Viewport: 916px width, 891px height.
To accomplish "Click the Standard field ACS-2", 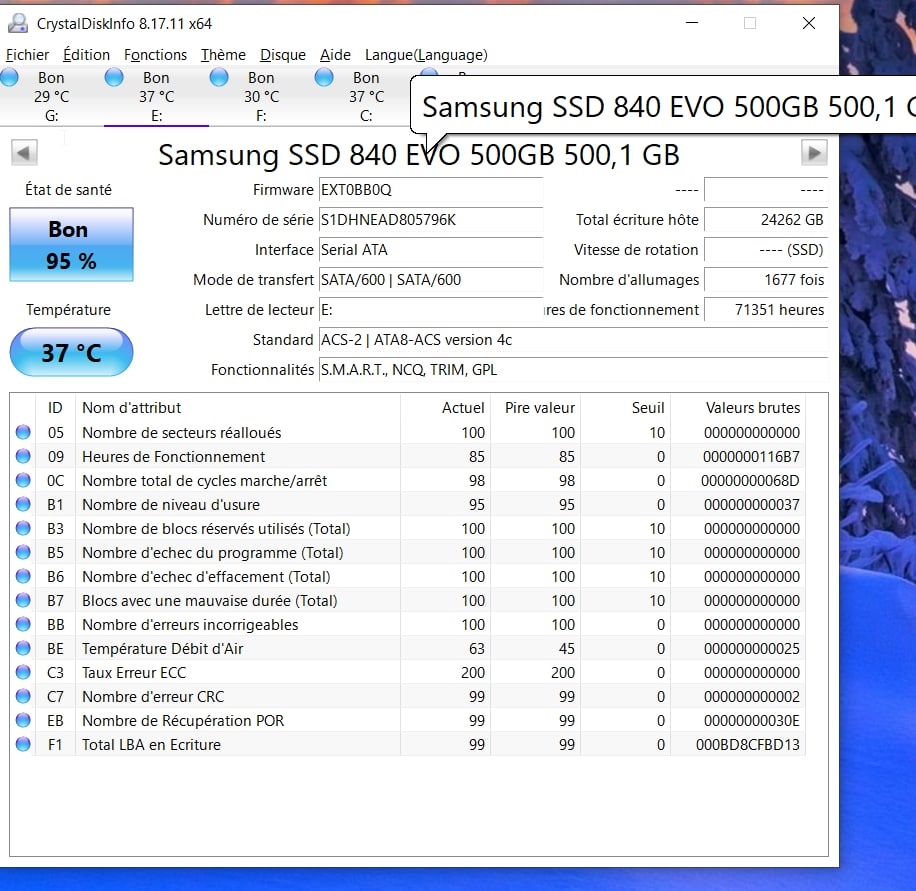I will [574, 340].
